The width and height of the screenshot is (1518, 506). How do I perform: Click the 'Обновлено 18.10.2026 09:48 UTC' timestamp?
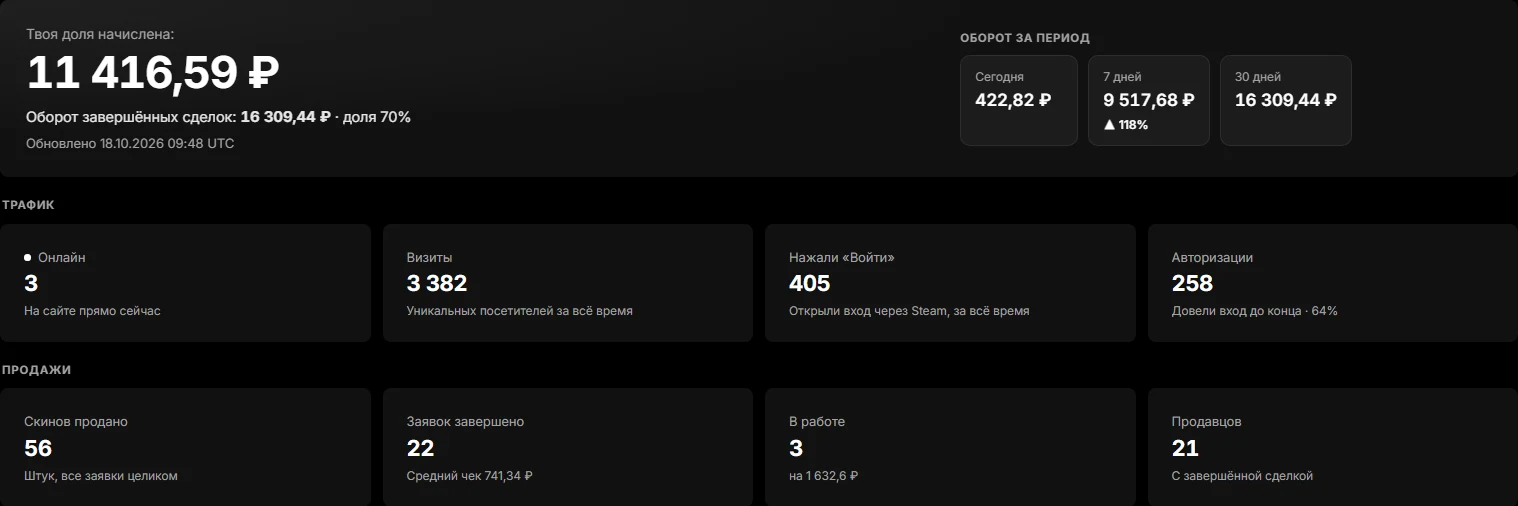pyautogui.click(x=130, y=143)
